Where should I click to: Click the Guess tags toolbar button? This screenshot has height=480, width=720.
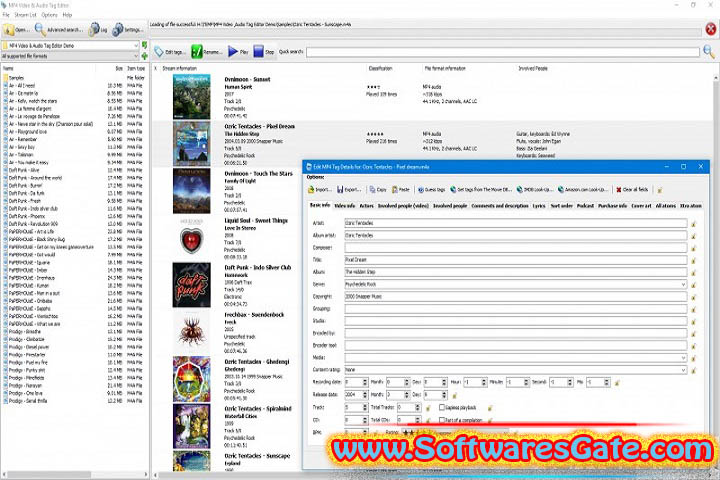tap(432, 189)
